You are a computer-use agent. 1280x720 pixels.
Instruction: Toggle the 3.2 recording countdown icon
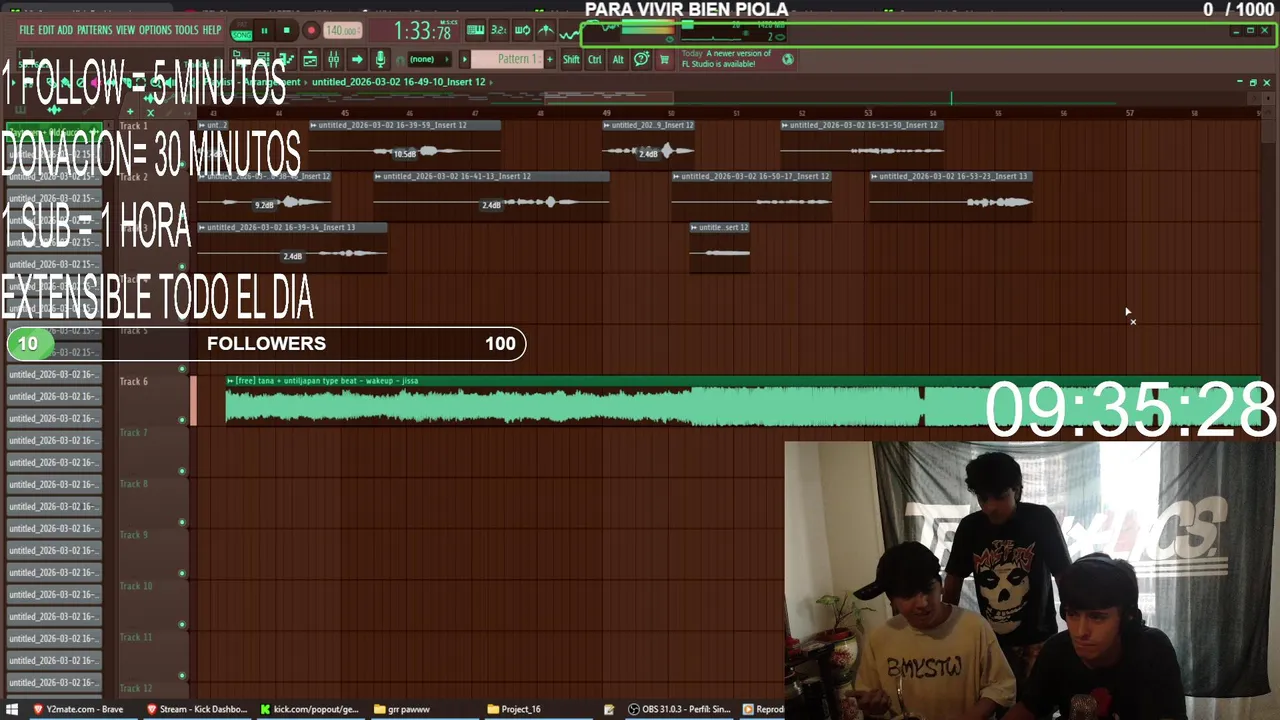tap(498, 31)
